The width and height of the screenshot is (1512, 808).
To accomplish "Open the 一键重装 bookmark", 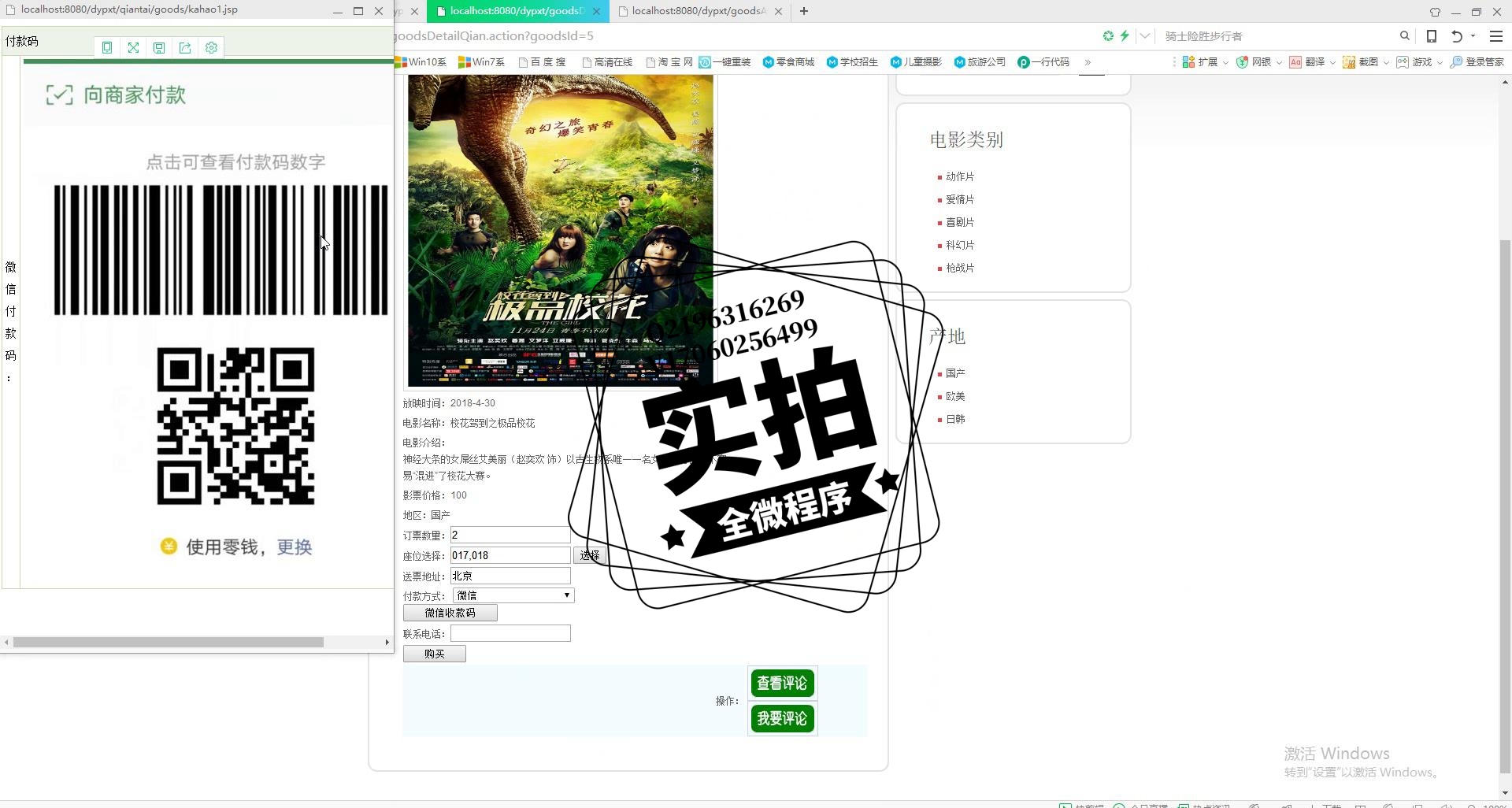I will tap(724, 62).
